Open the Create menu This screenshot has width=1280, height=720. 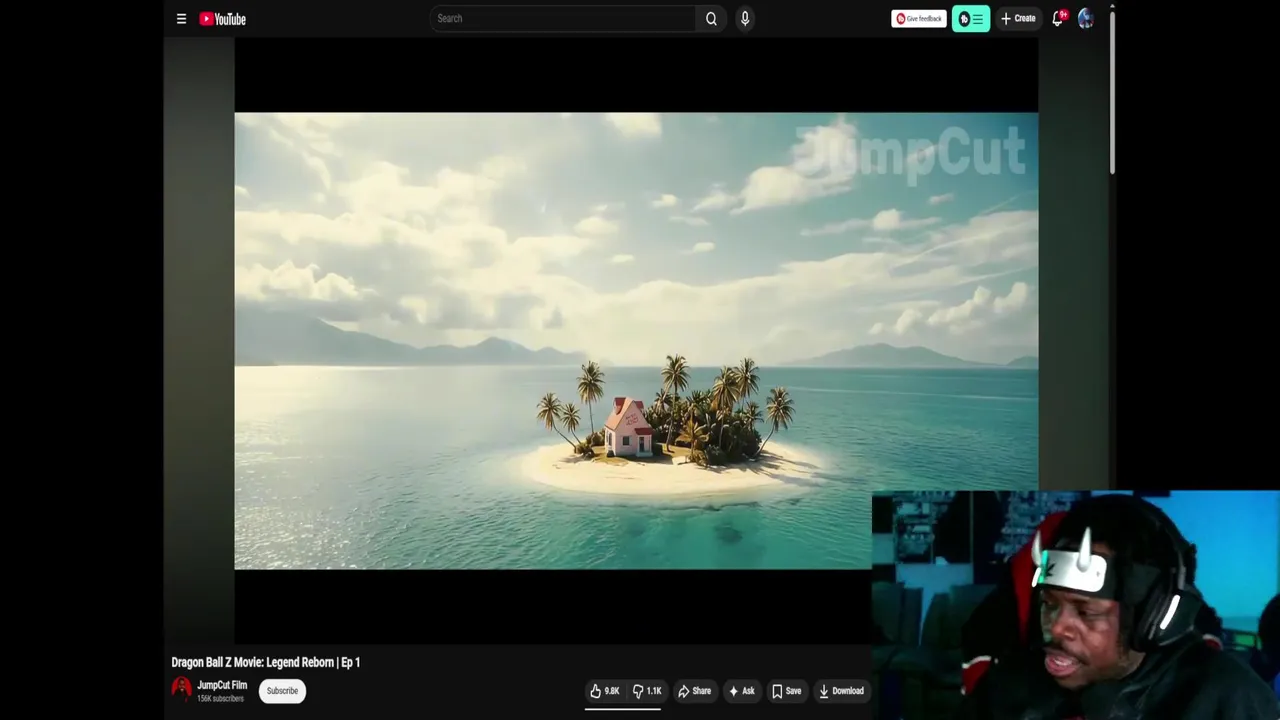click(1018, 18)
